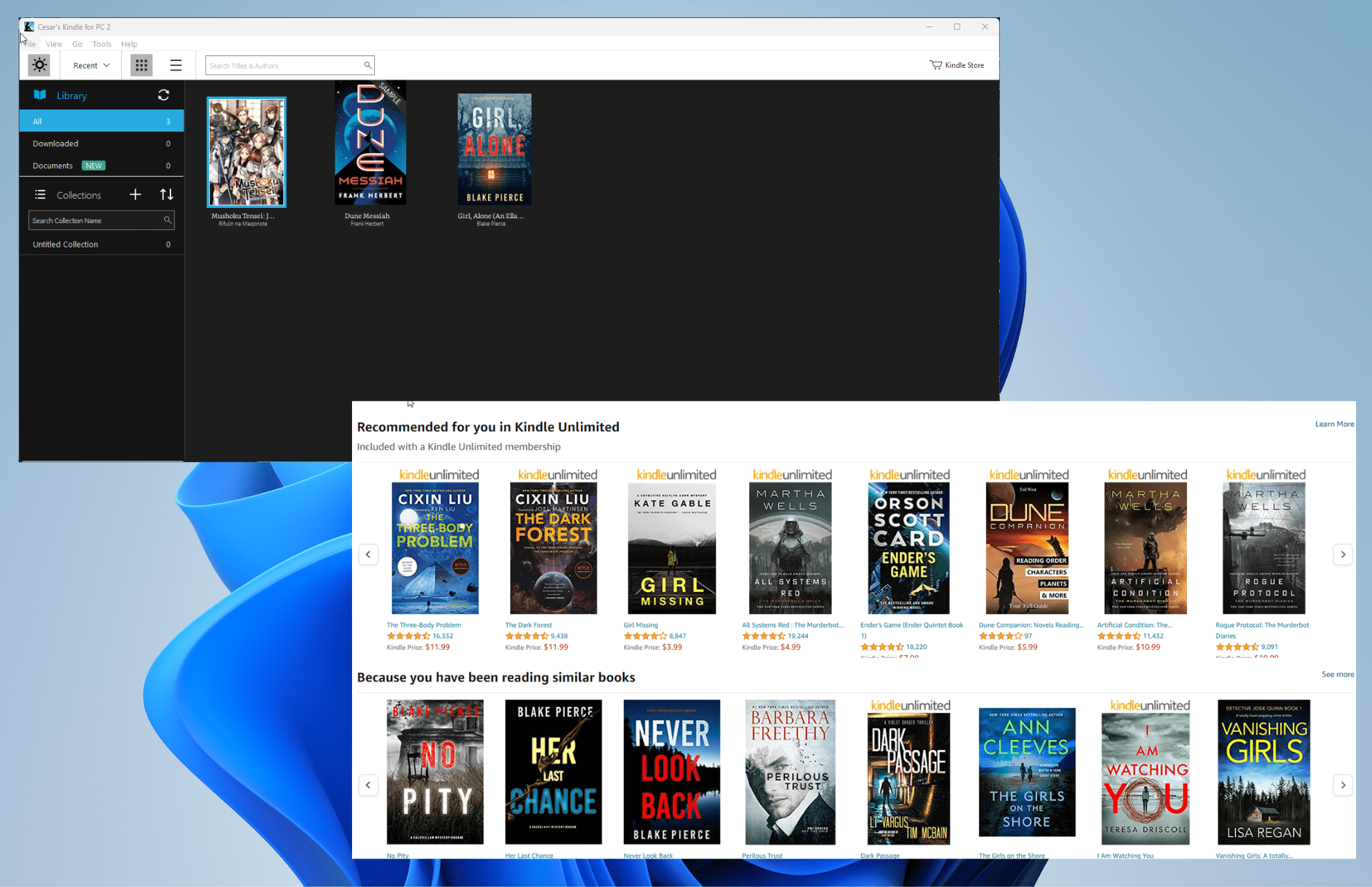Switch to grid view icon
This screenshot has height=887, width=1372.
click(141, 65)
